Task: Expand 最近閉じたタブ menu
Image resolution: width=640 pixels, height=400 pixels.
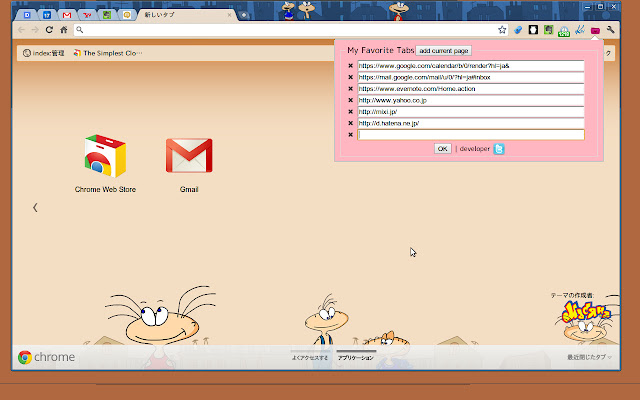Action: 589,357
